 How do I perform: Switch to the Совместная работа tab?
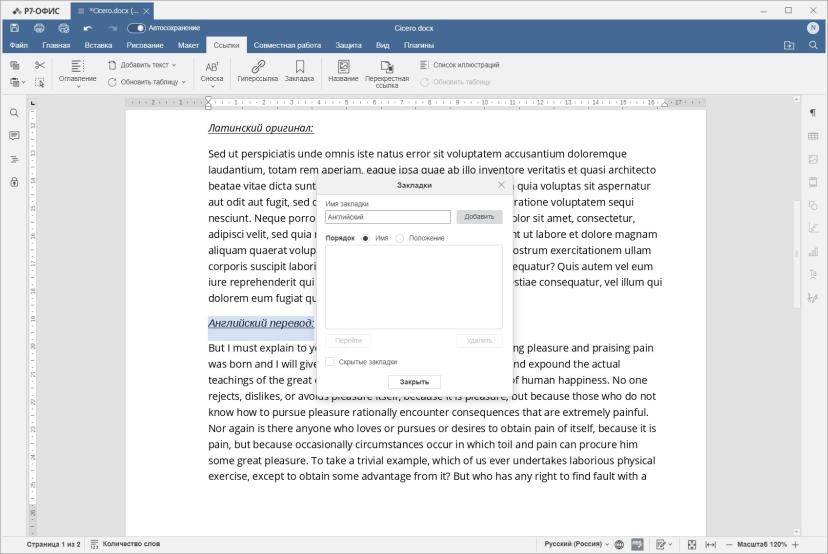[287, 45]
